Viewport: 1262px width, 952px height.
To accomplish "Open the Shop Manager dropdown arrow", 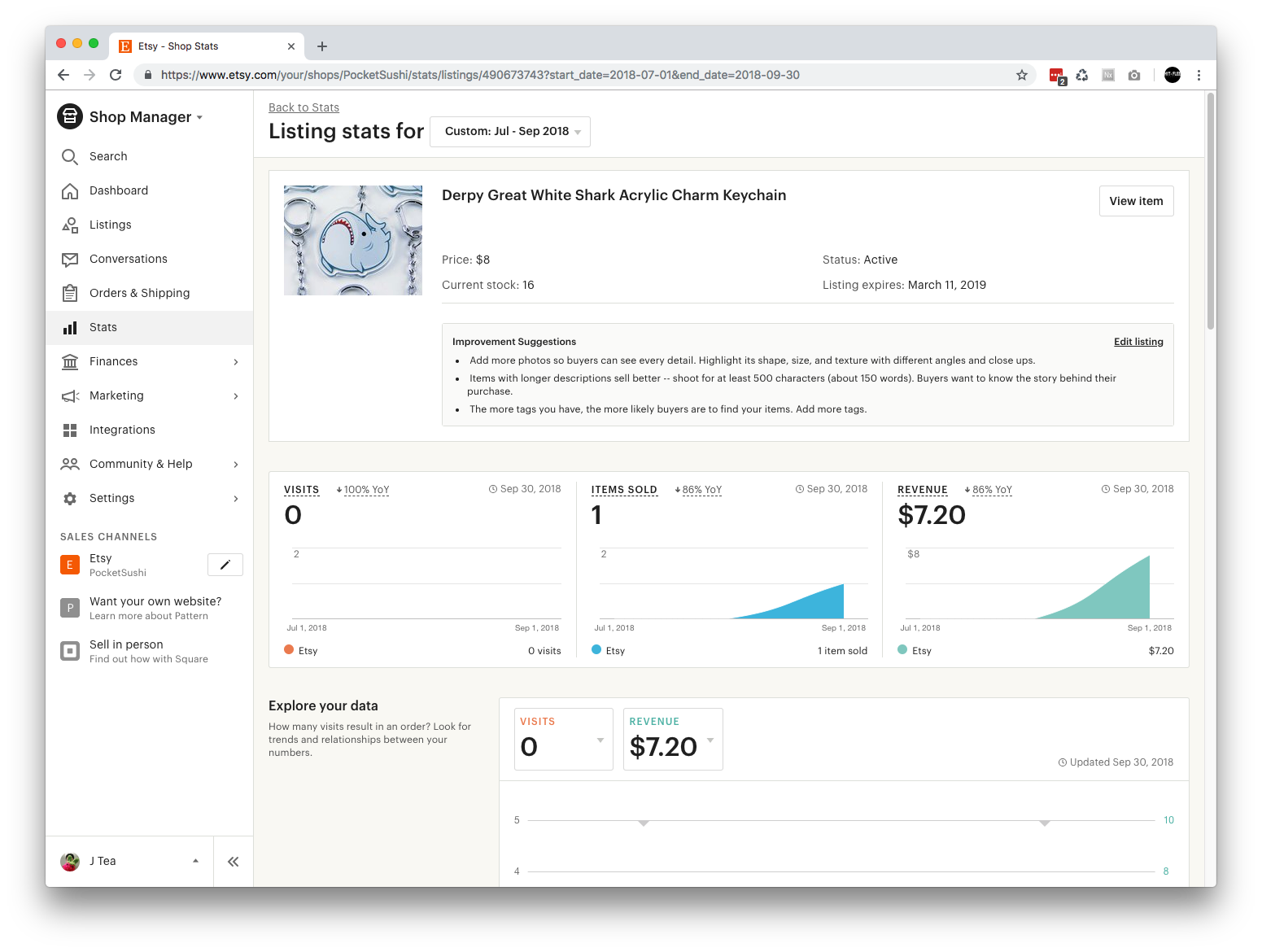I will (199, 117).
